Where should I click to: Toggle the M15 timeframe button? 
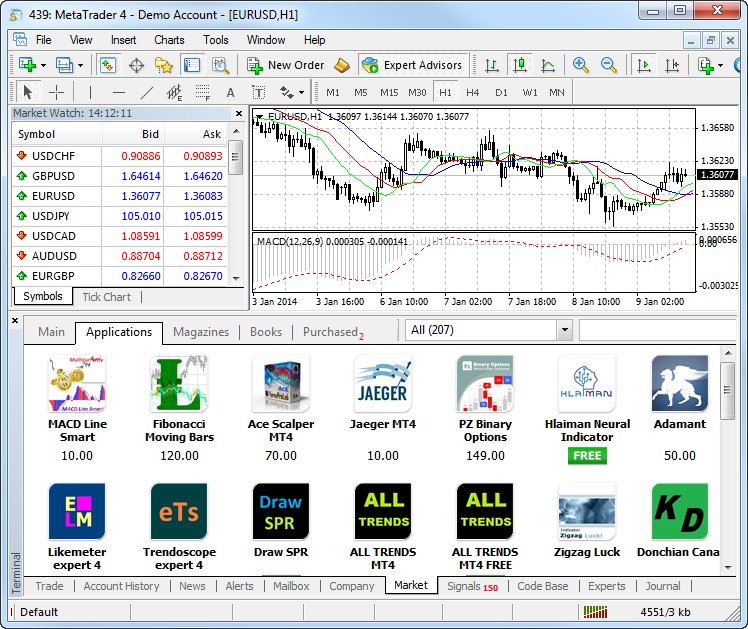point(388,92)
